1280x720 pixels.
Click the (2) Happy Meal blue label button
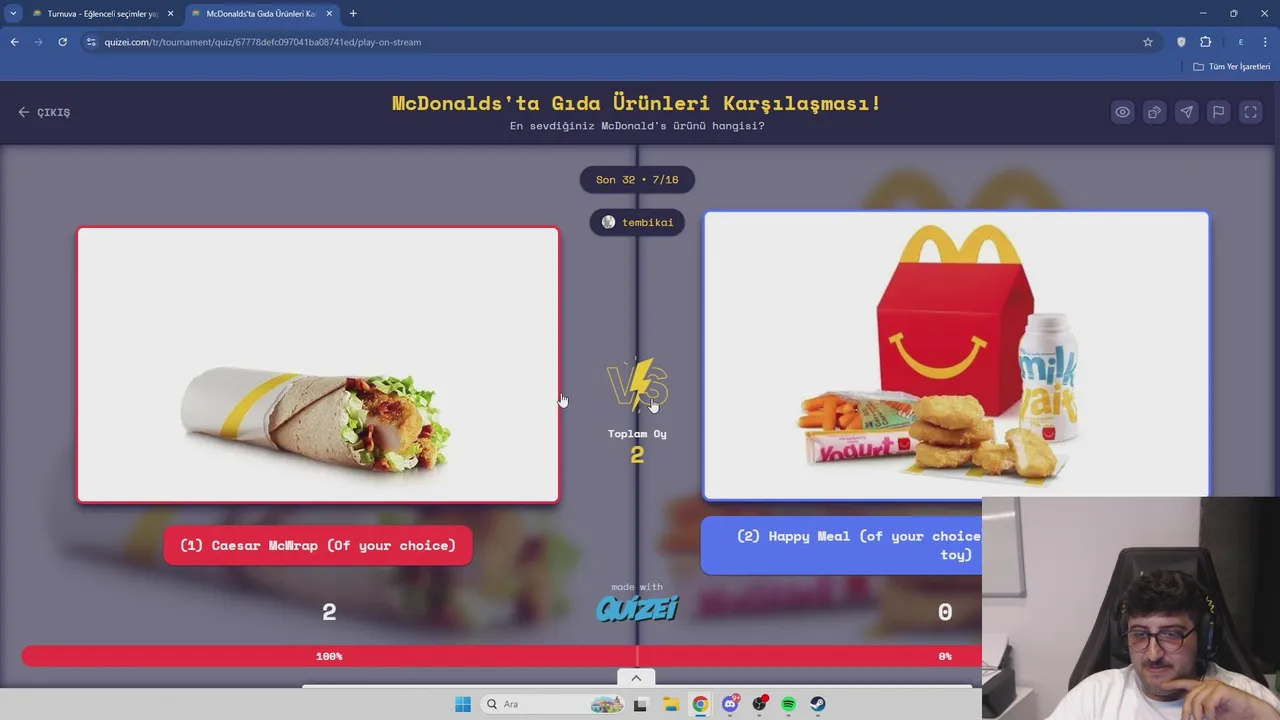(842, 545)
